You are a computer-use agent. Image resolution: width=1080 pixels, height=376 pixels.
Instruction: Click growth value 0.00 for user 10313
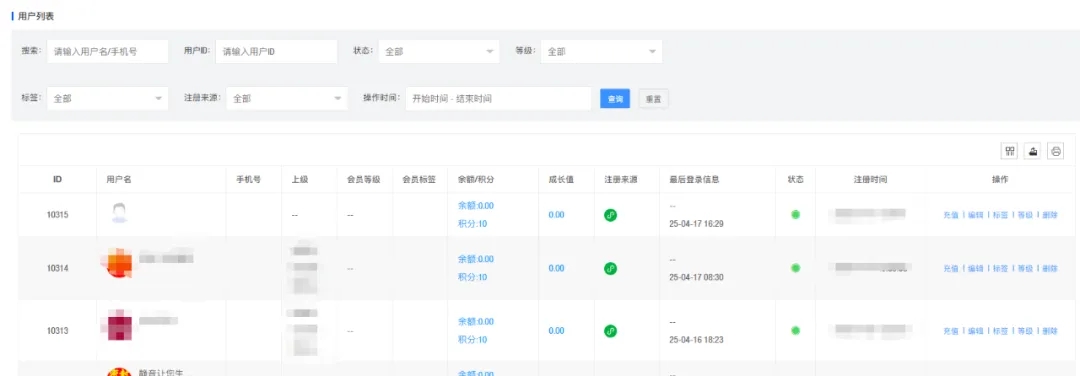pyautogui.click(x=556, y=331)
